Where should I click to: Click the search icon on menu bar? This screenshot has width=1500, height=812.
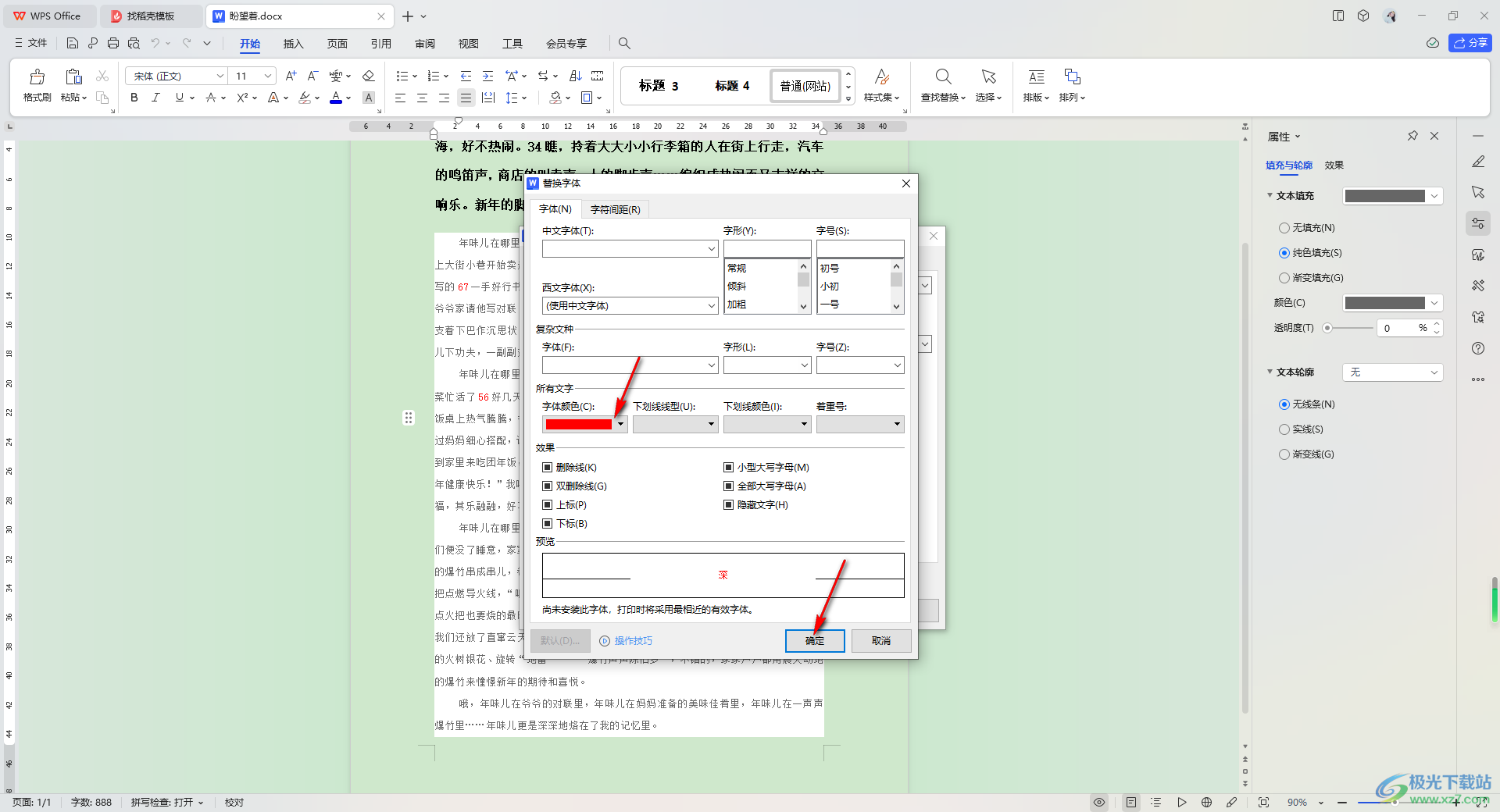tap(624, 43)
